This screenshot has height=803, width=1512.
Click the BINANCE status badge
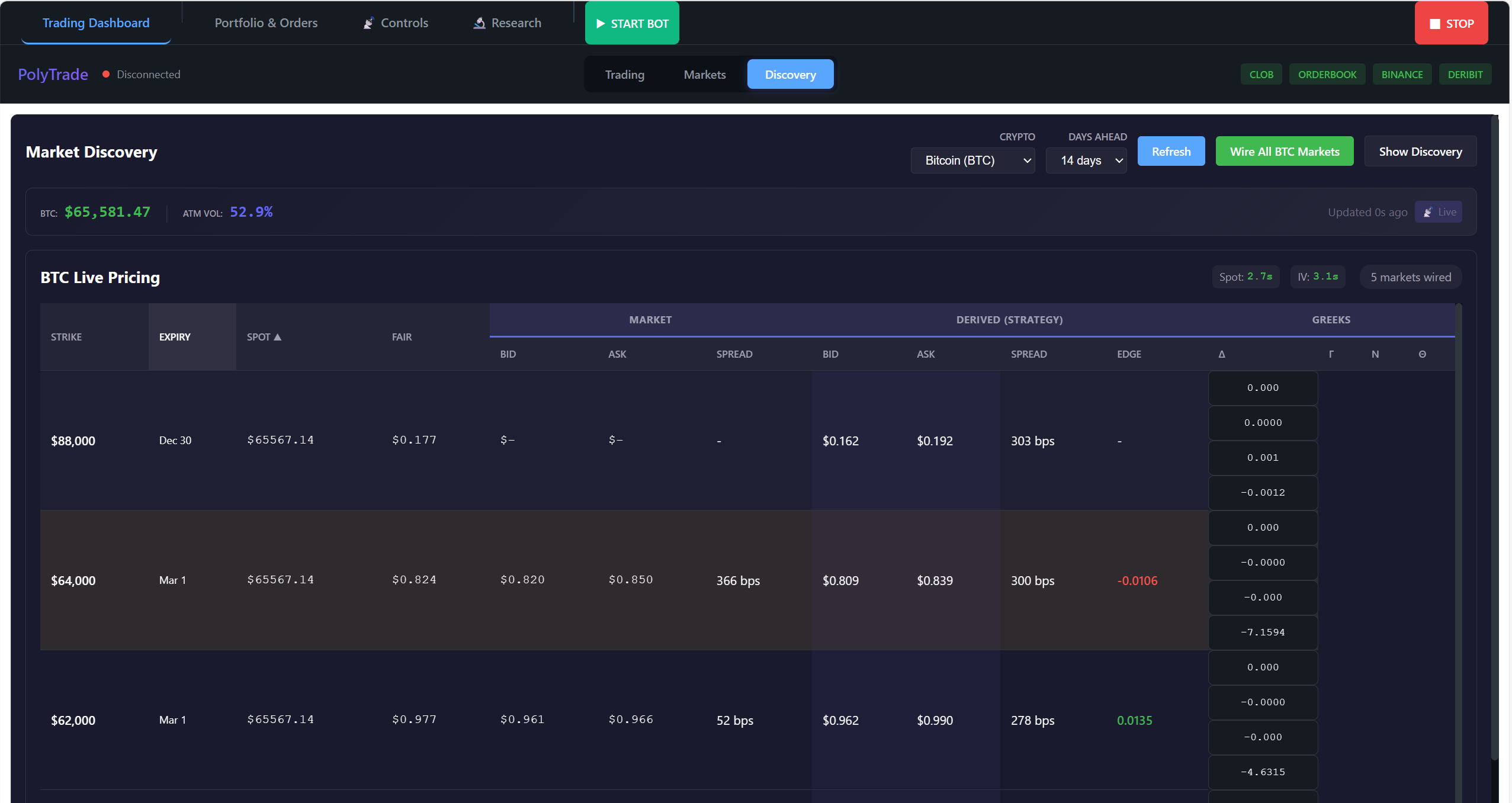pyautogui.click(x=1402, y=75)
